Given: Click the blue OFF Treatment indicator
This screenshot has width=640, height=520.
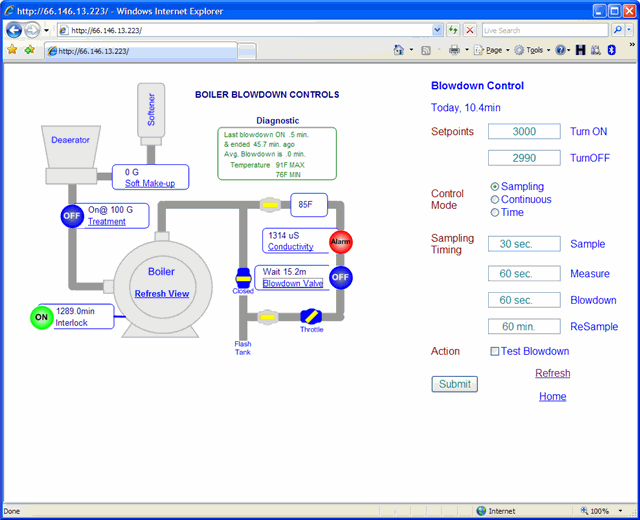Looking at the screenshot, I should (x=71, y=215).
